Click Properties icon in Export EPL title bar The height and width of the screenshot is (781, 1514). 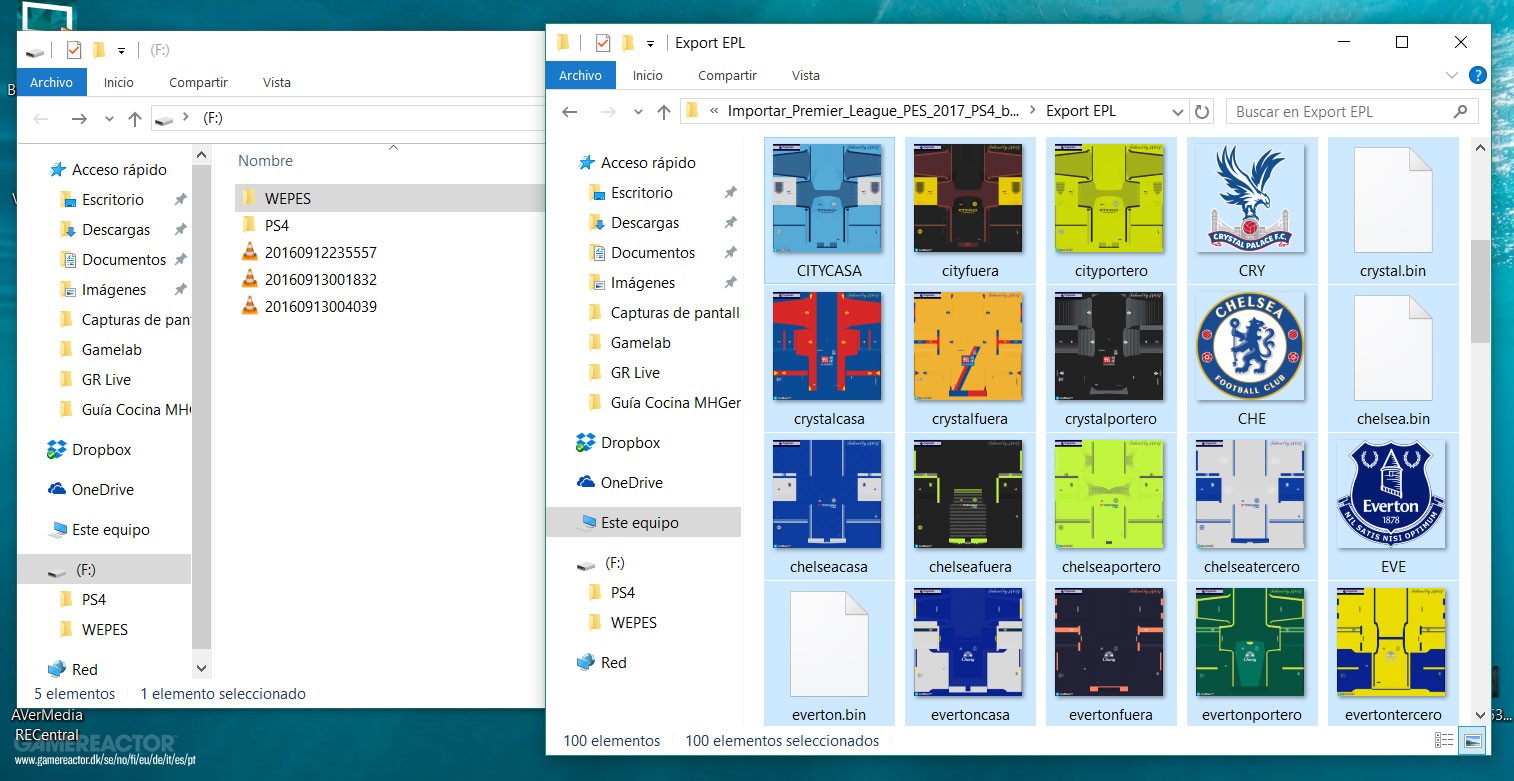click(602, 43)
